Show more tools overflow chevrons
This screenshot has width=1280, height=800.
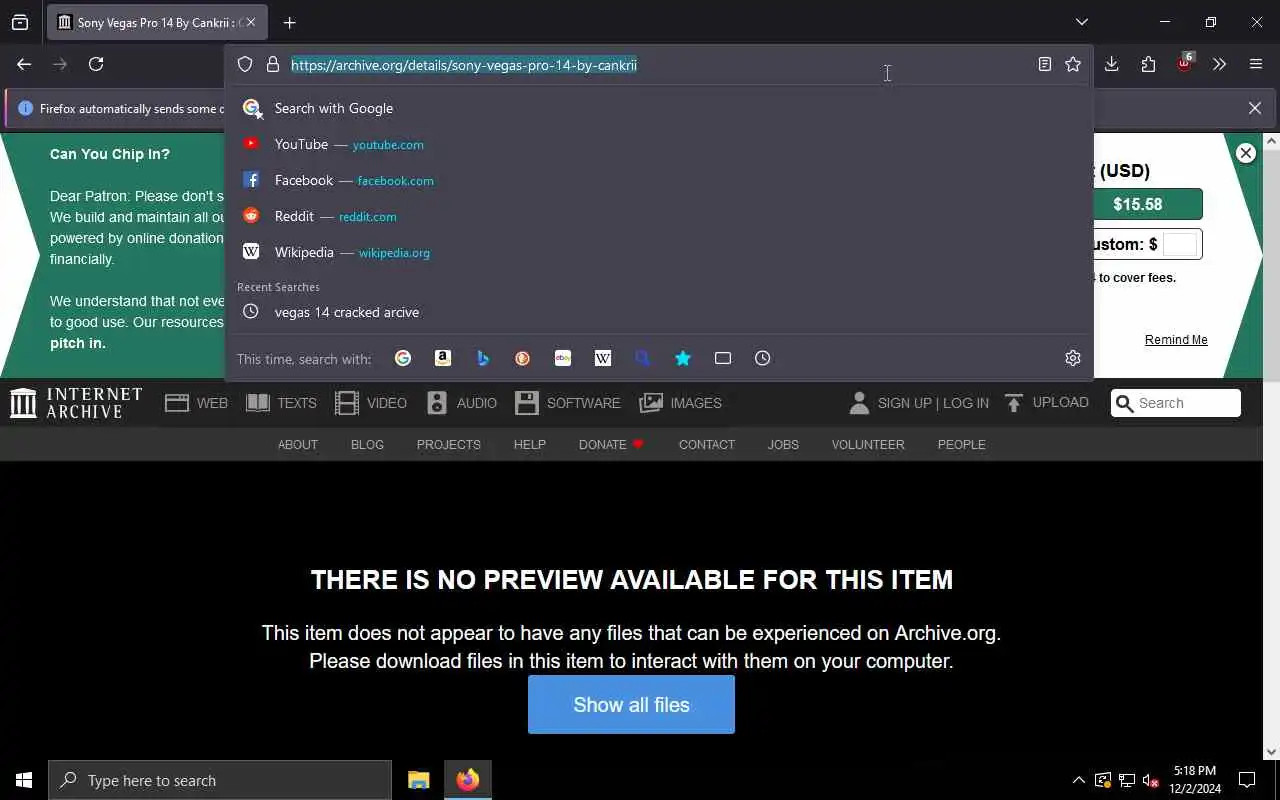tap(1219, 64)
